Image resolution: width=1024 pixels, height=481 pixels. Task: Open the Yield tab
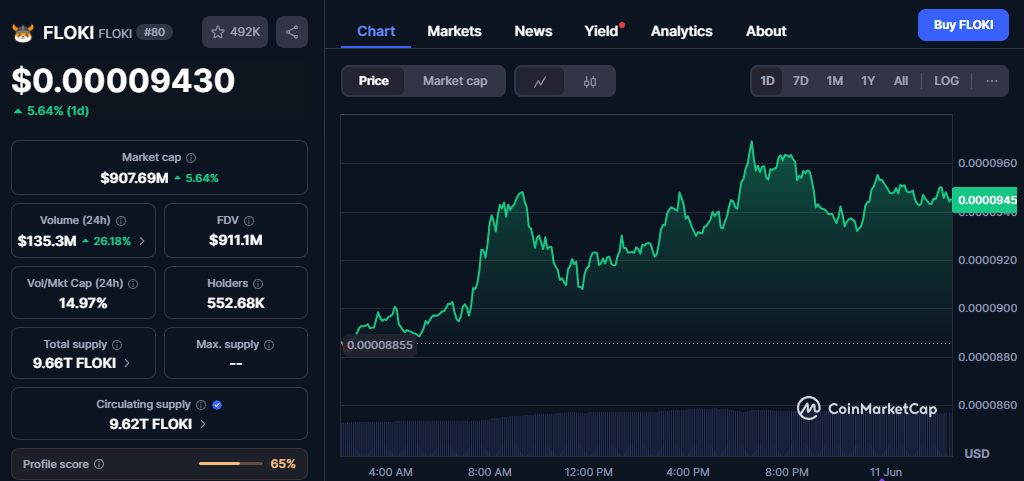pyautogui.click(x=601, y=31)
